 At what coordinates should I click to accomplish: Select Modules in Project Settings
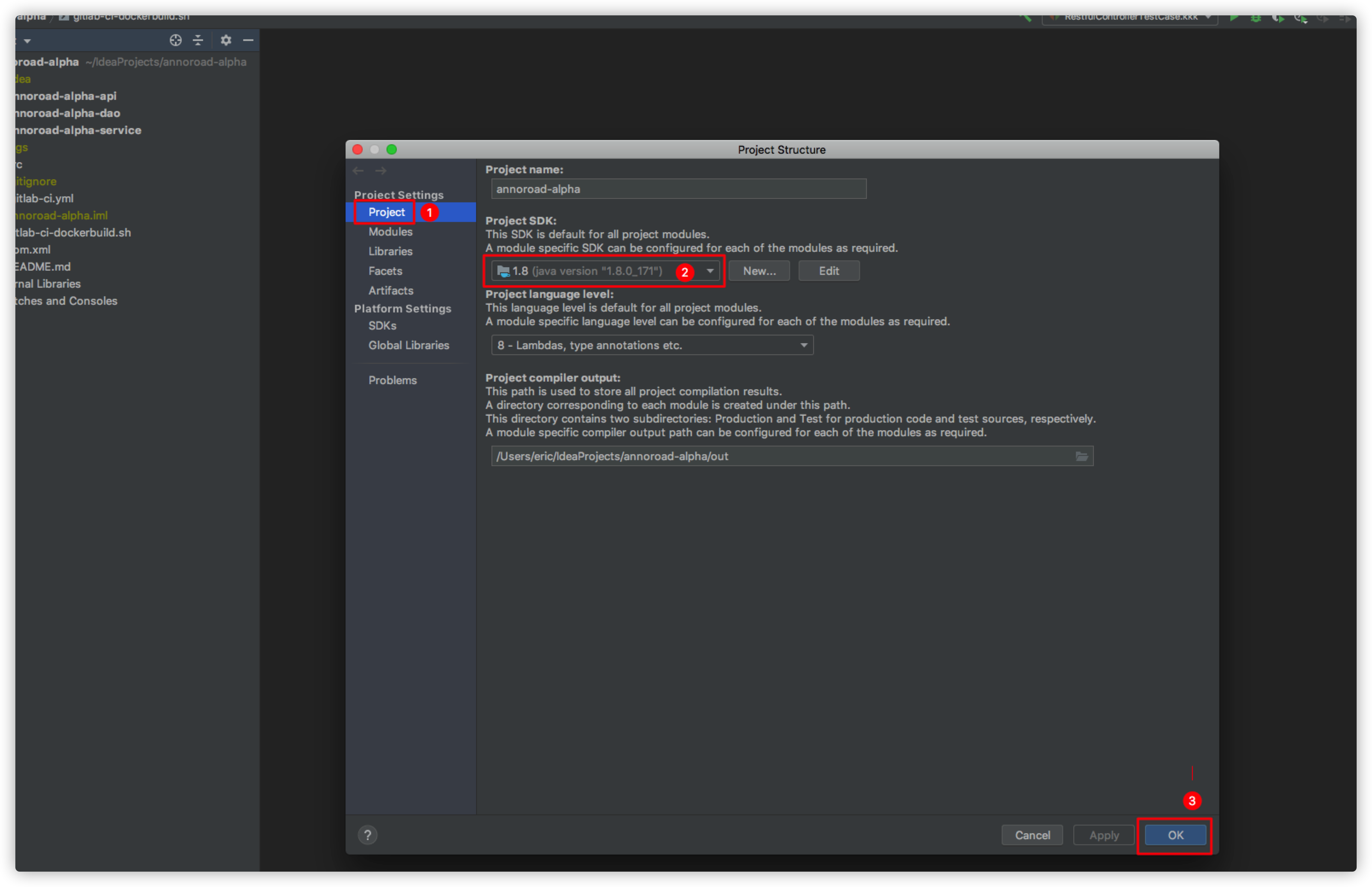tap(390, 231)
